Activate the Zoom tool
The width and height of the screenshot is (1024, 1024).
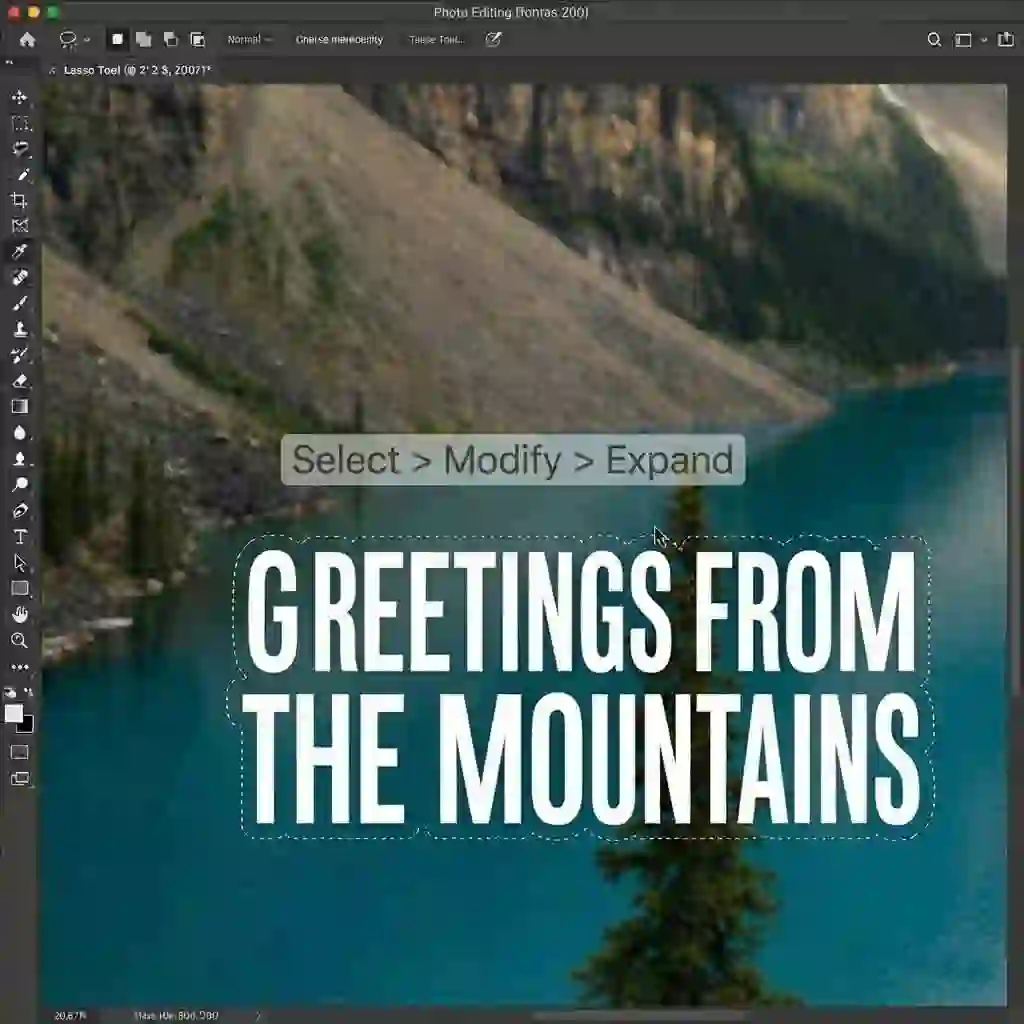point(18,640)
